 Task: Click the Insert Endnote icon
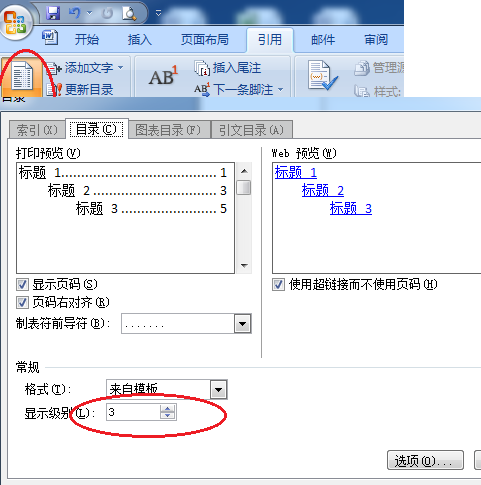coord(202,68)
